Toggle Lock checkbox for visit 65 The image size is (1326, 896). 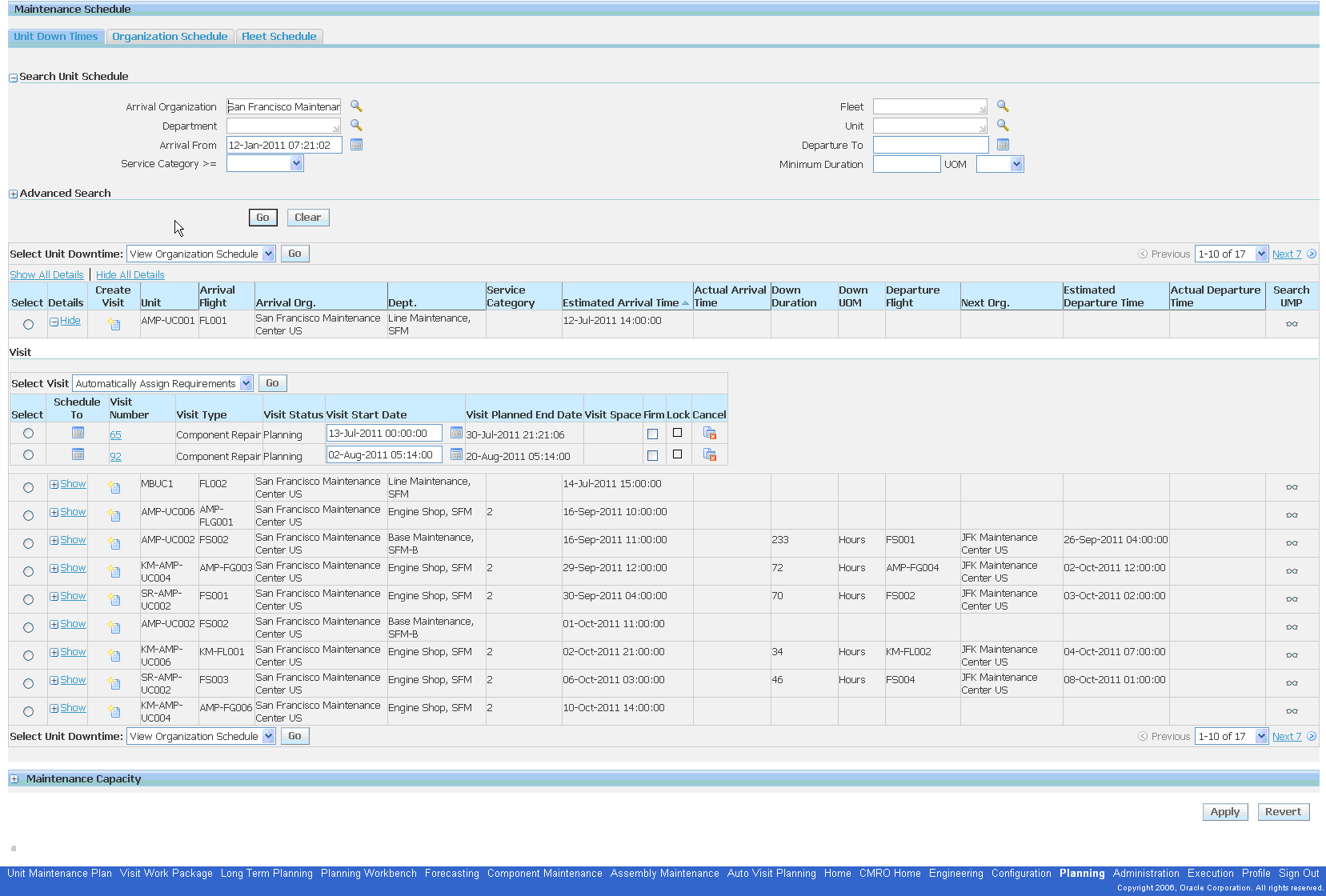click(677, 432)
